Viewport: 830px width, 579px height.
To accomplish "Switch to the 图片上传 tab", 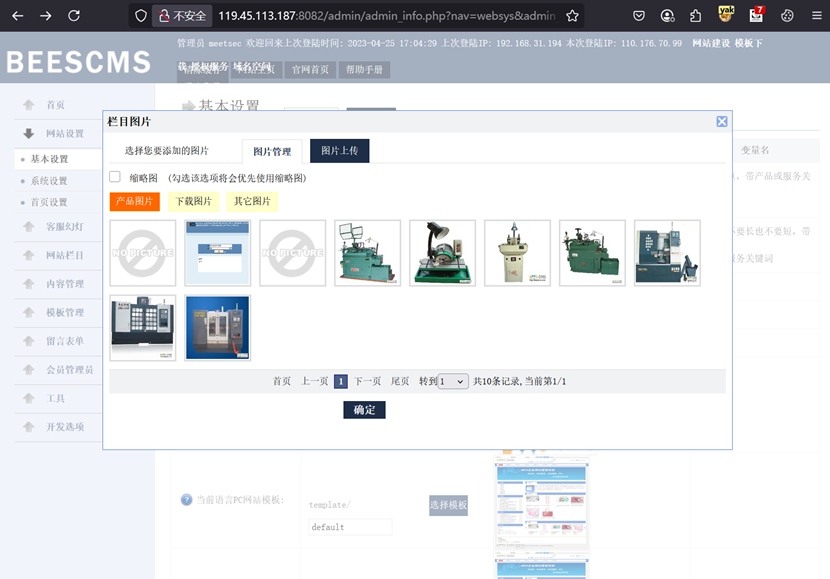I will pyautogui.click(x=340, y=151).
